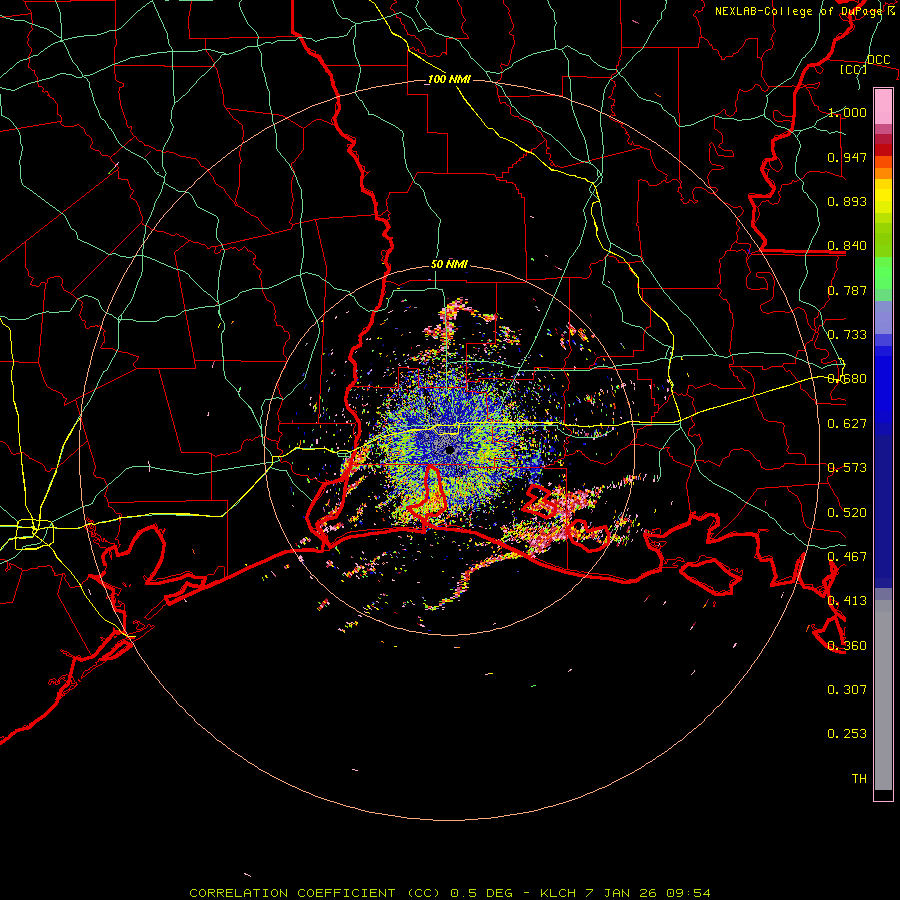
Task: Click the 100 NMI range ring label
Action: click(x=449, y=79)
